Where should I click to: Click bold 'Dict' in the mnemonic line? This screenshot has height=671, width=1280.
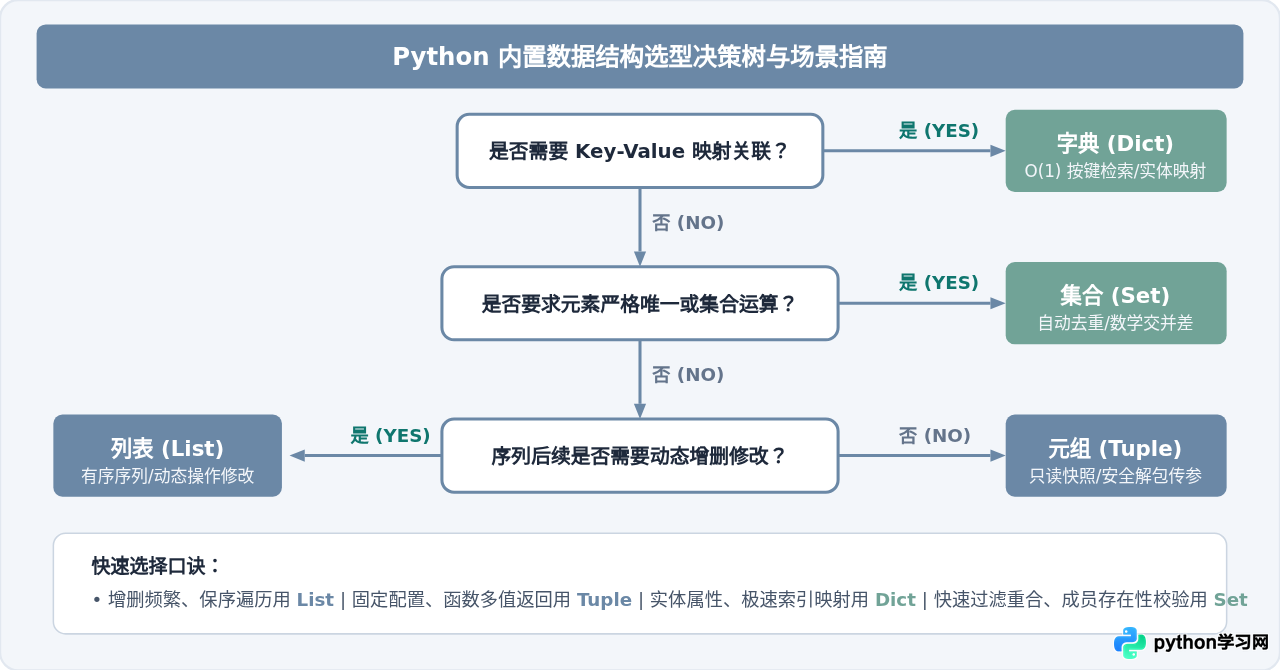pos(895,600)
